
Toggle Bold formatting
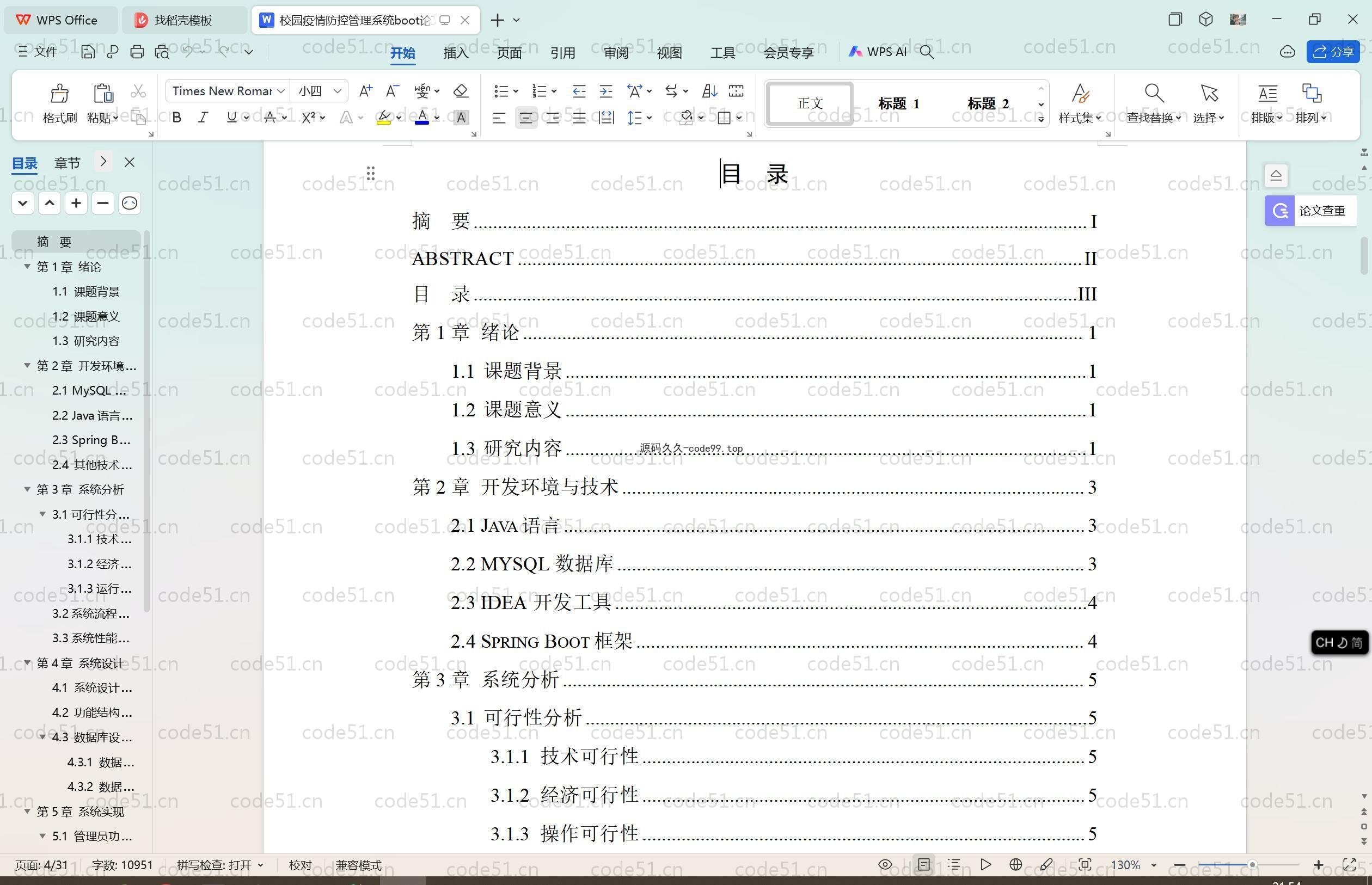176,118
